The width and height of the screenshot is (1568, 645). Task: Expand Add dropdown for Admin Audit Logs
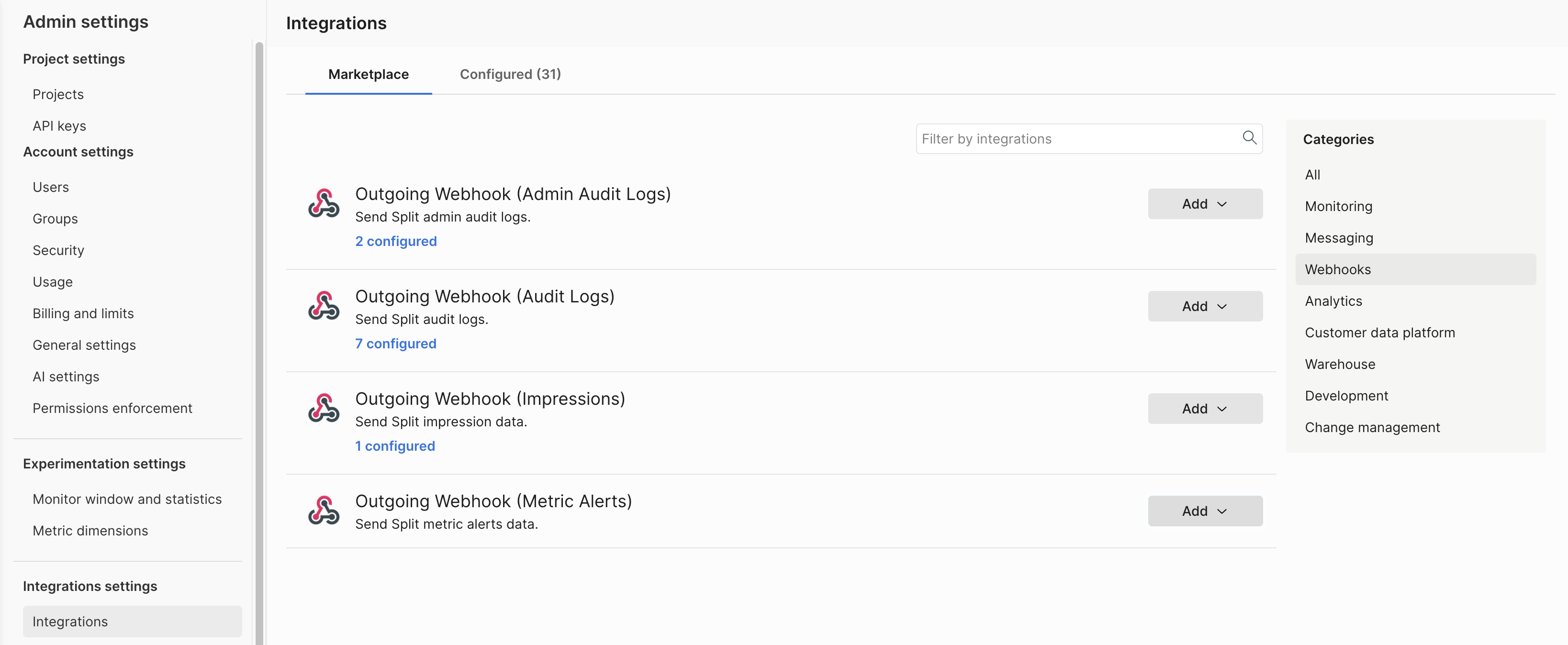point(1205,204)
